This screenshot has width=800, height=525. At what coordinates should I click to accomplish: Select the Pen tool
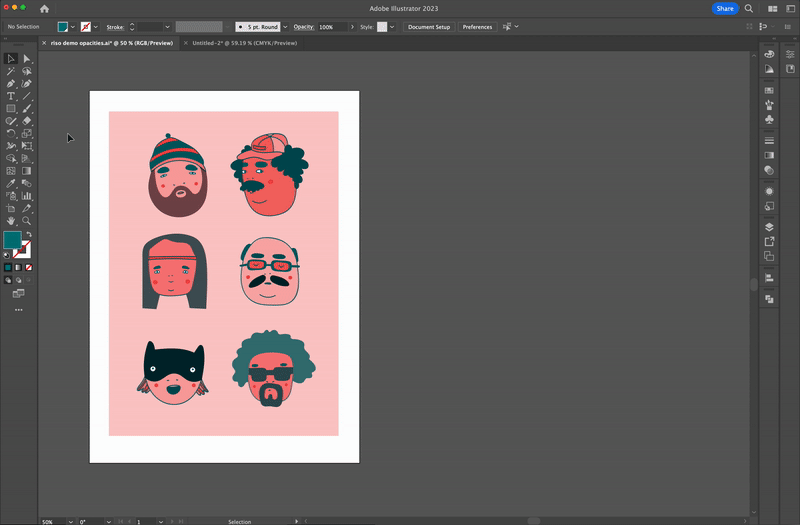pos(11,84)
